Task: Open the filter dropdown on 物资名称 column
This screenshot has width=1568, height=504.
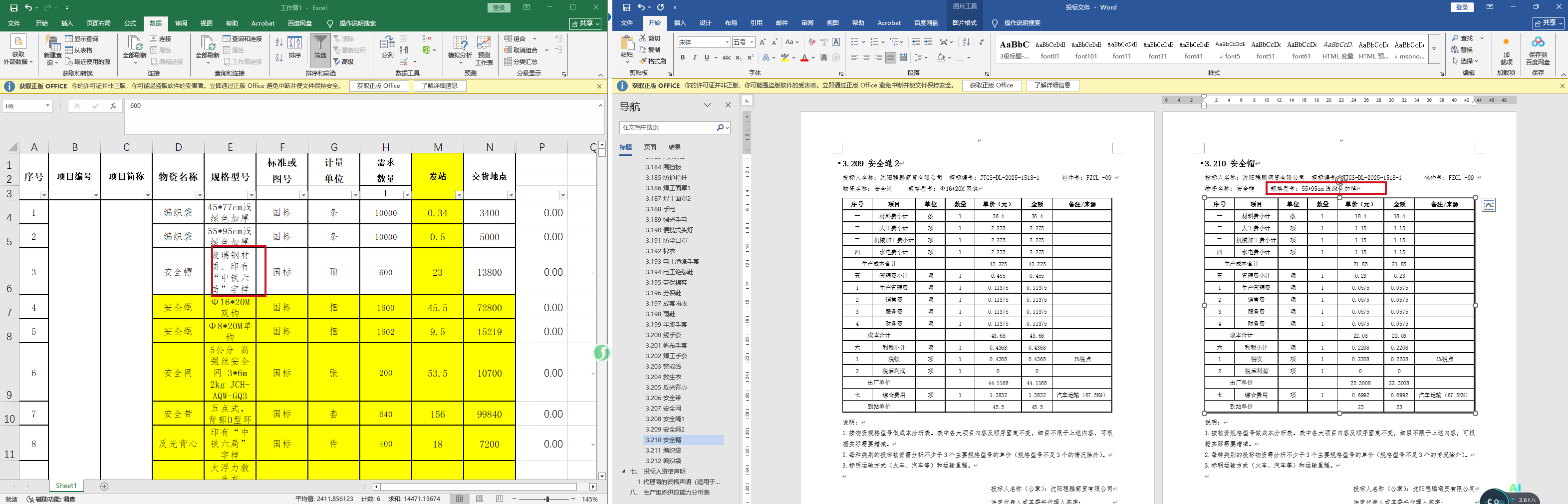Action: tap(199, 195)
